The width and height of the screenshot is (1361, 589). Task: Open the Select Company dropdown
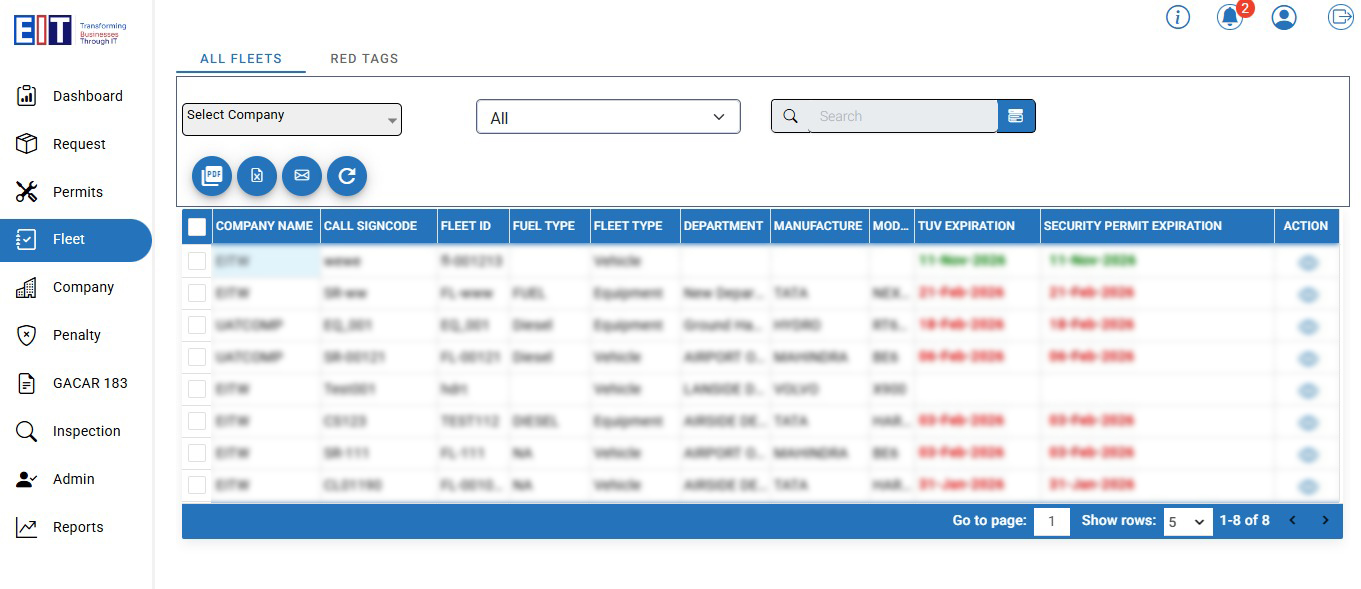coord(292,119)
